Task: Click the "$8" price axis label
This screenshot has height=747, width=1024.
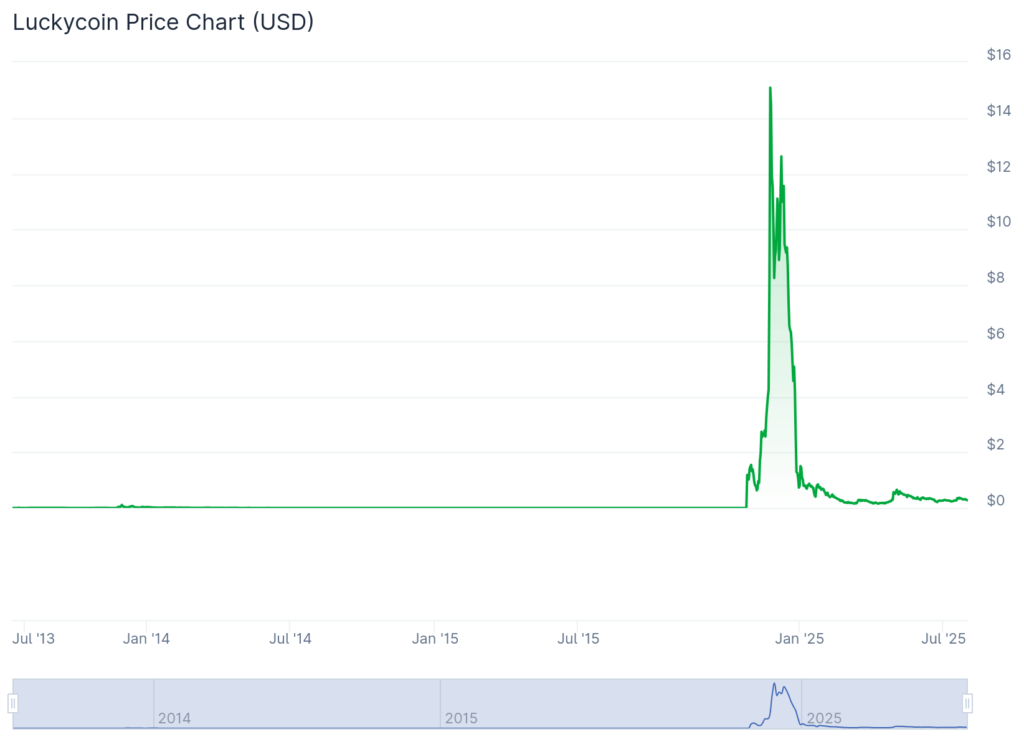Action: tap(994, 277)
